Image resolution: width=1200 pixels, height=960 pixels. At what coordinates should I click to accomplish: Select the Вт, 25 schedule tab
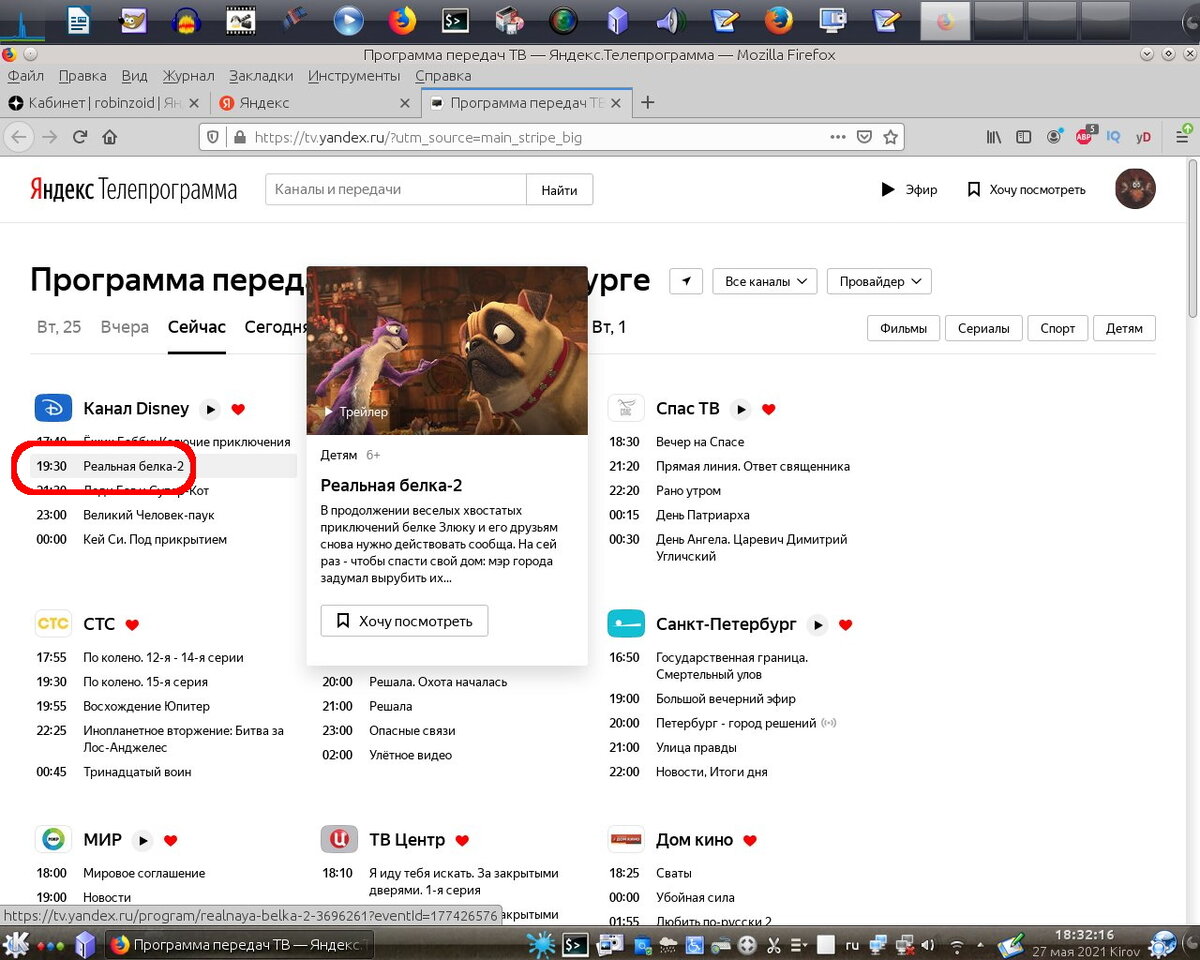click(x=59, y=327)
